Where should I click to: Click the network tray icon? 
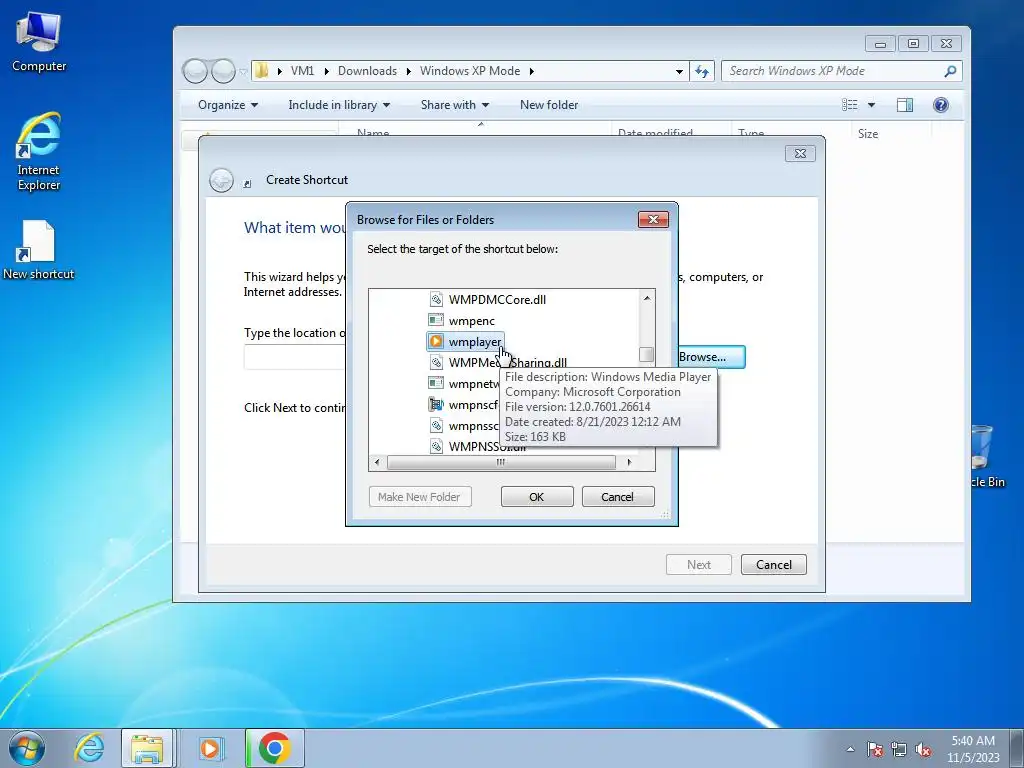pyautogui.click(x=899, y=749)
